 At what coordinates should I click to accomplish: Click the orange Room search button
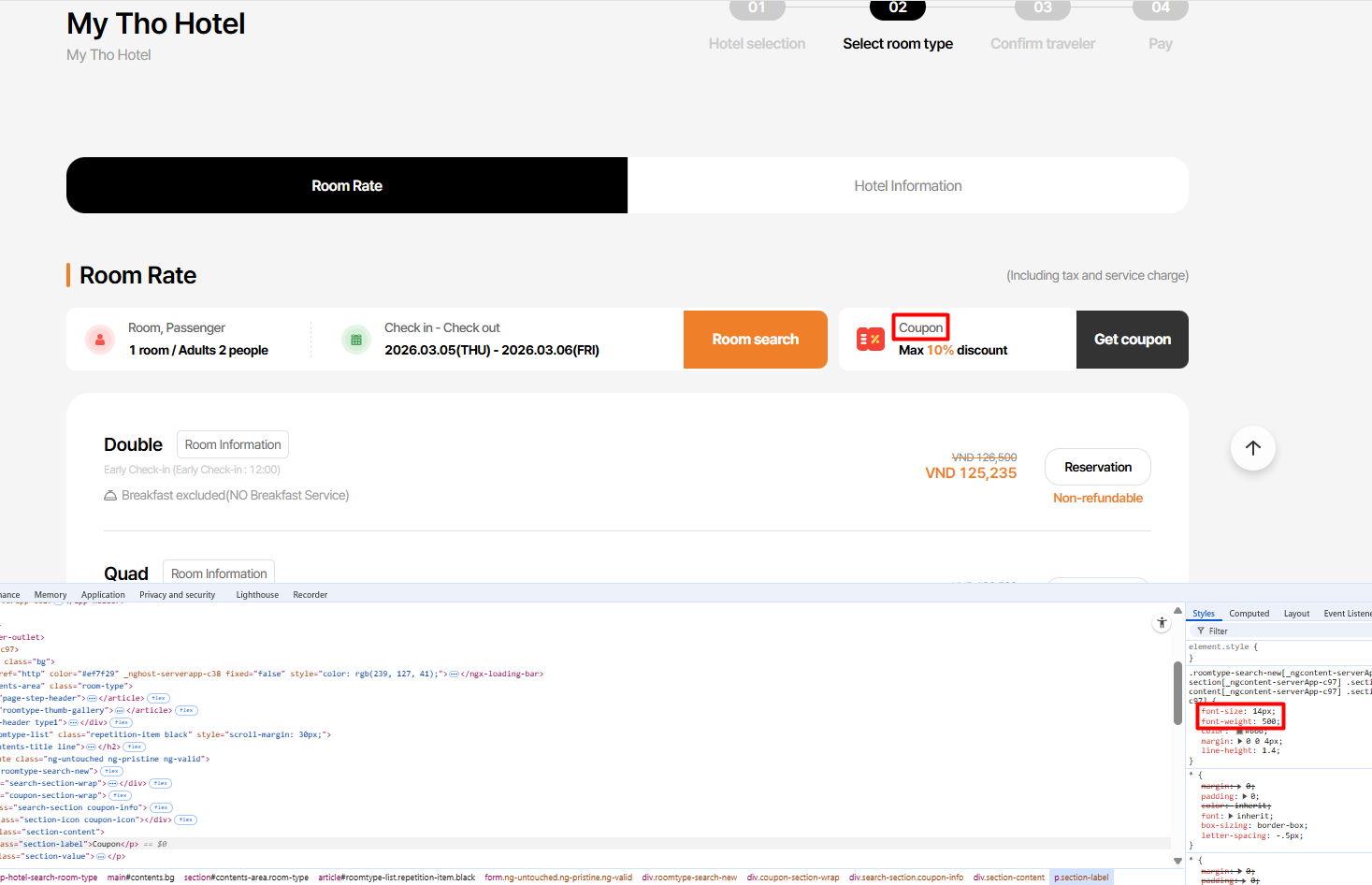click(x=756, y=340)
